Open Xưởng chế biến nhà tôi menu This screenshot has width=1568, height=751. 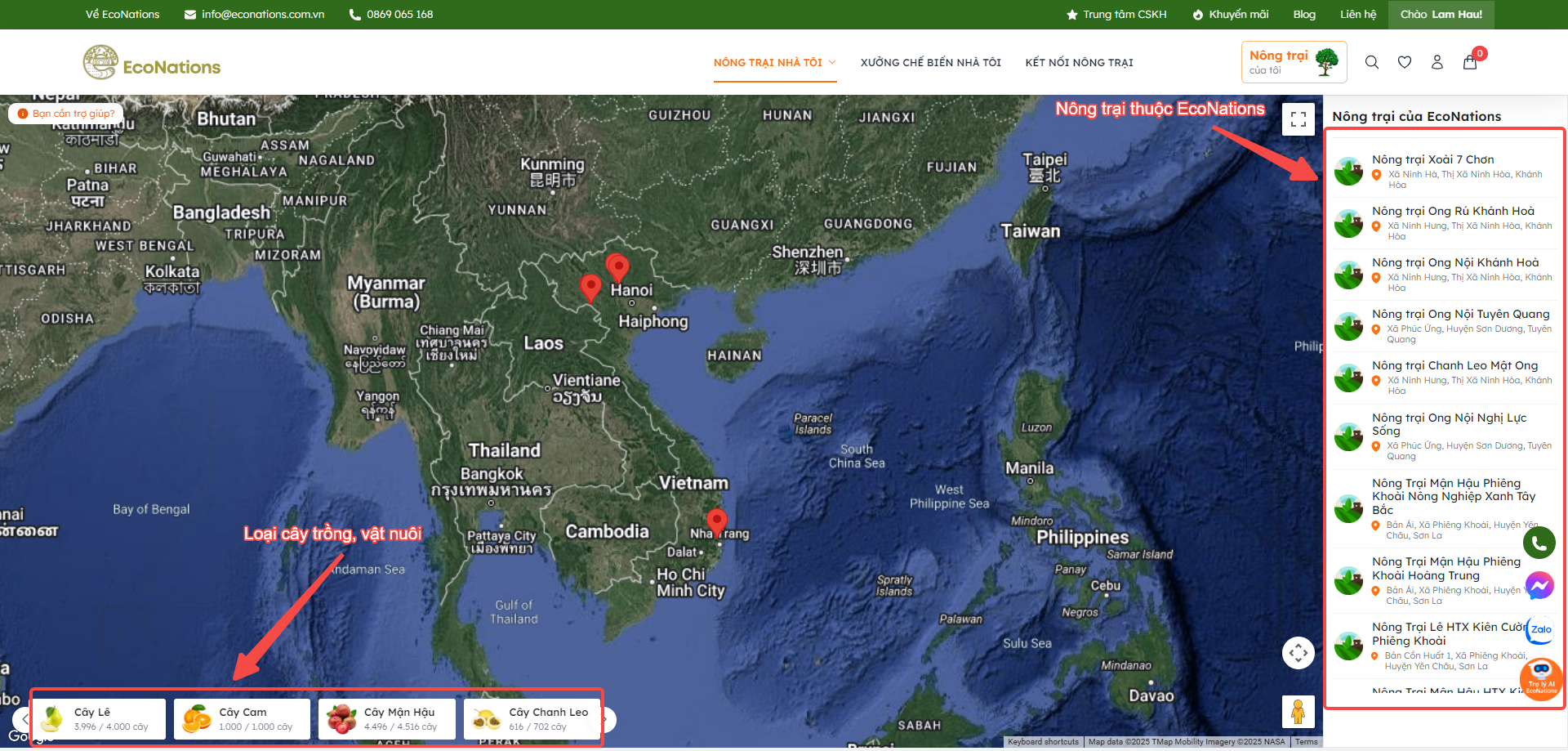[931, 62]
